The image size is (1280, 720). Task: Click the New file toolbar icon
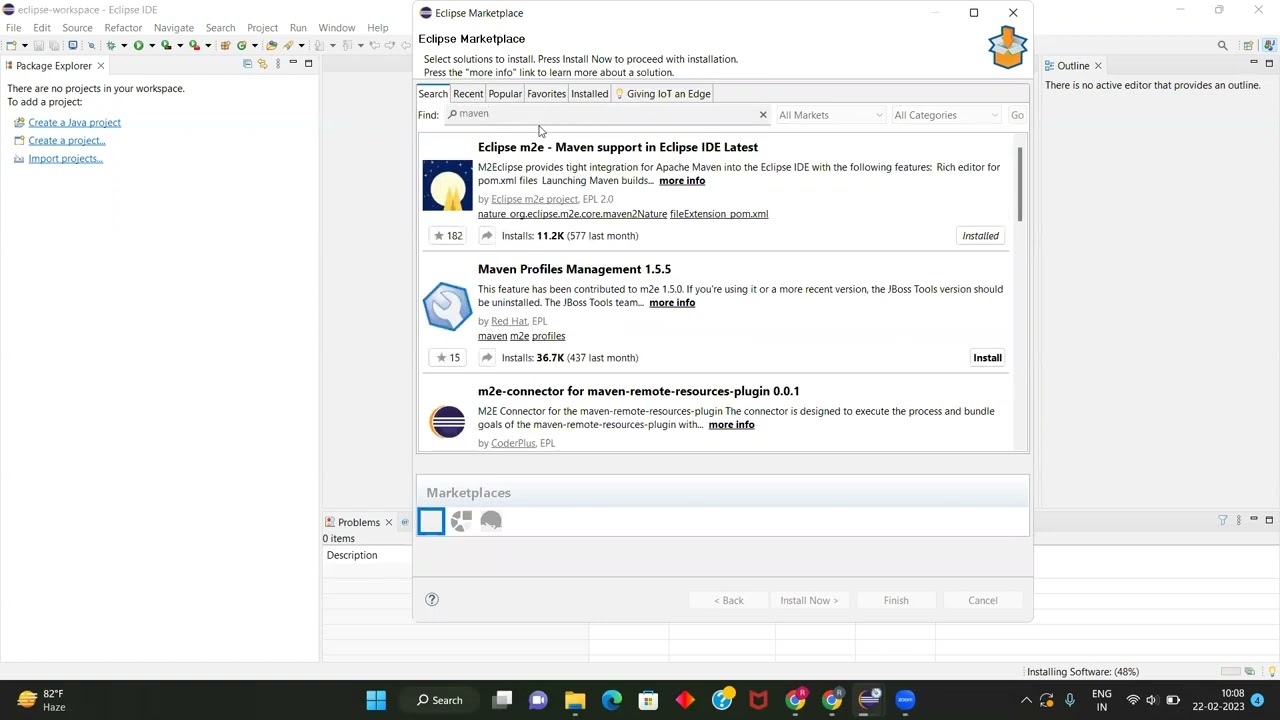click(x=11, y=45)
